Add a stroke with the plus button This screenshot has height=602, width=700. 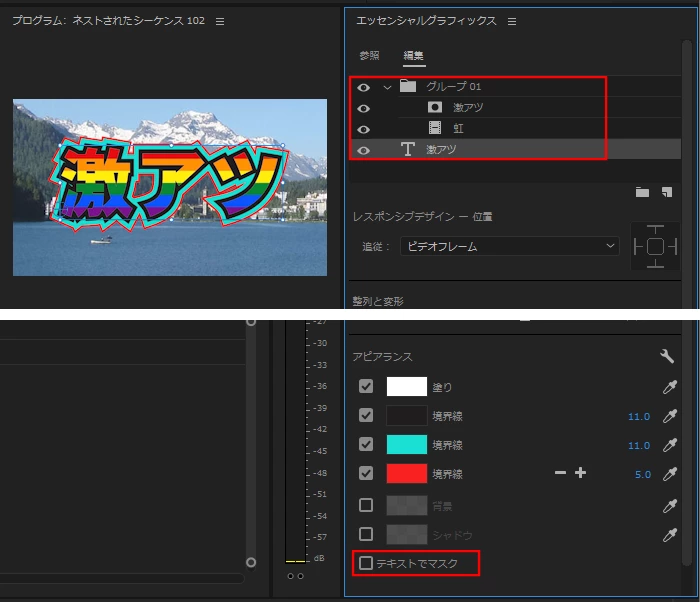point(580,473)
